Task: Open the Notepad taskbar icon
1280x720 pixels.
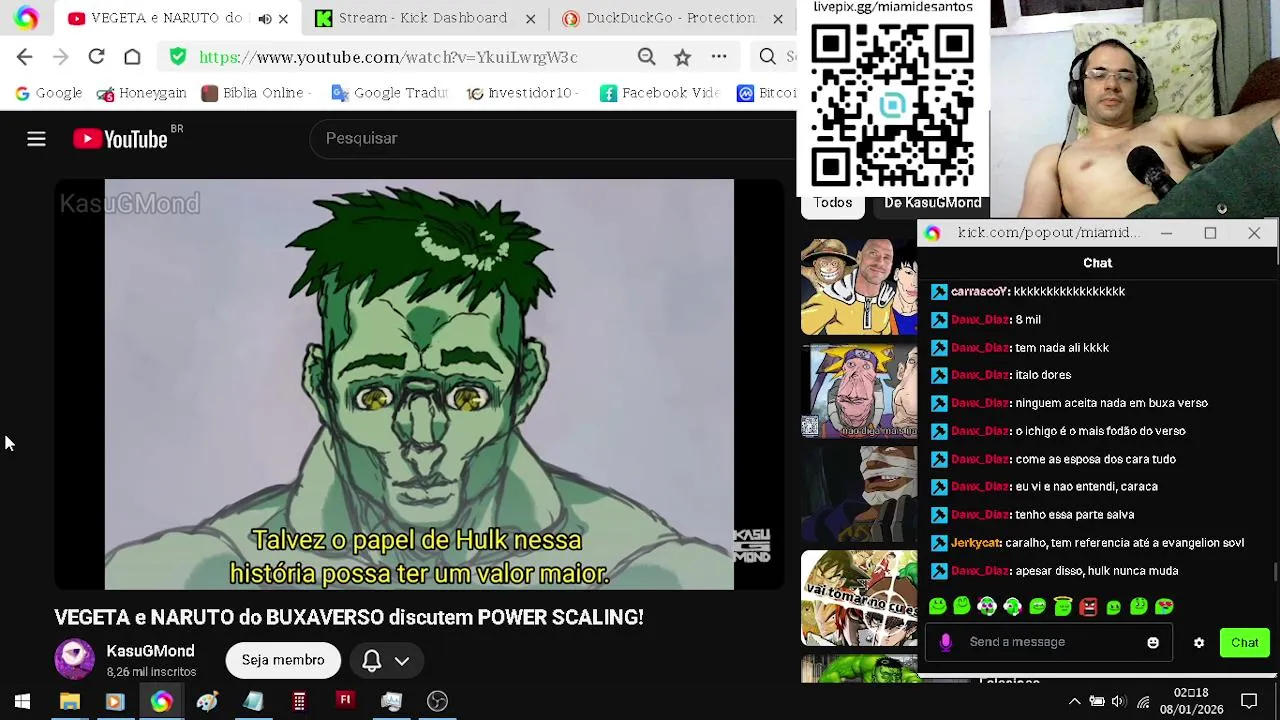Action: 253,701
